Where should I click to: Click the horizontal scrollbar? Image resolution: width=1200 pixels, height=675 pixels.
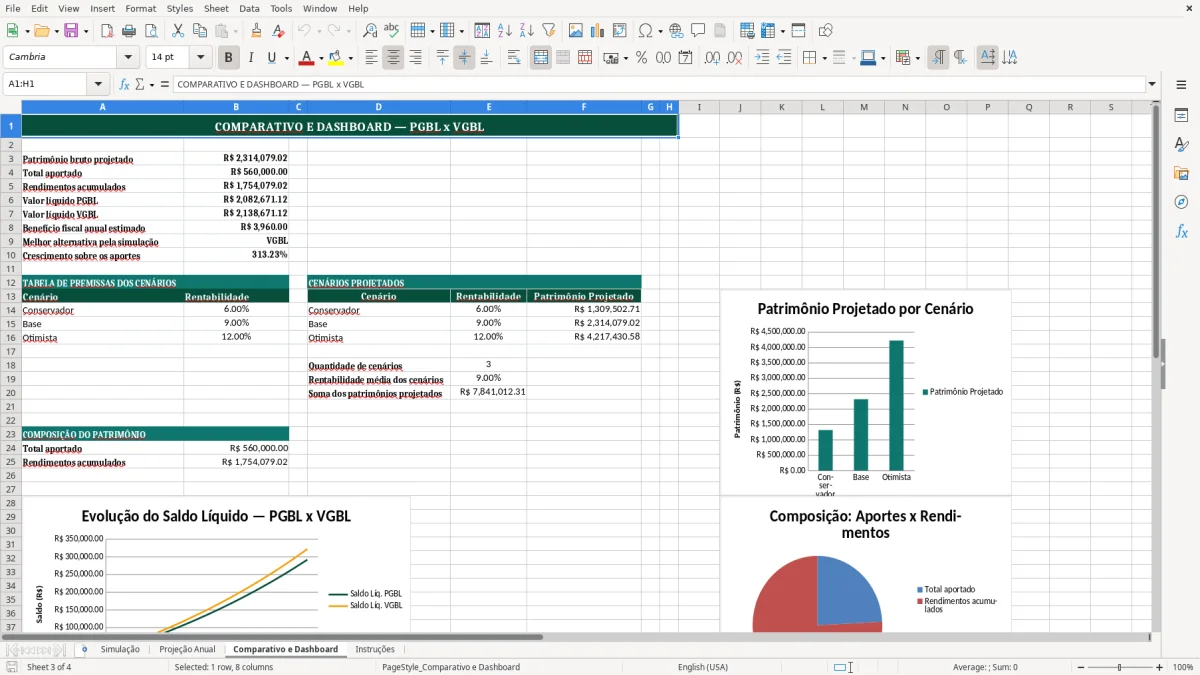(x=272, y=636)
